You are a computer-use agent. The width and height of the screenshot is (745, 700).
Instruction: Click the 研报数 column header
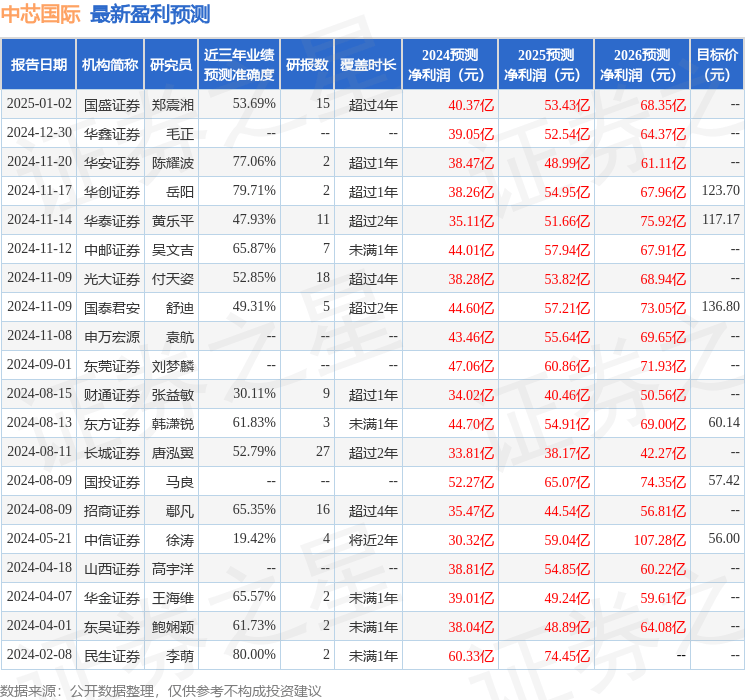click(x=307, y=64)
